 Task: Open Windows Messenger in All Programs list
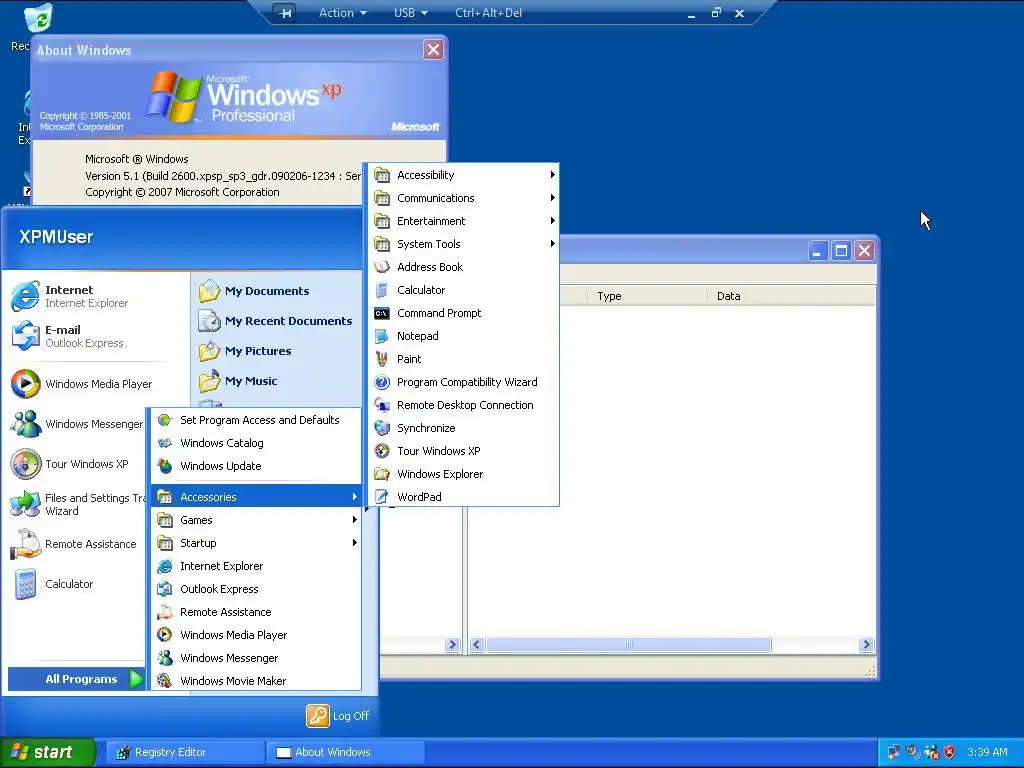click(256, 658)
